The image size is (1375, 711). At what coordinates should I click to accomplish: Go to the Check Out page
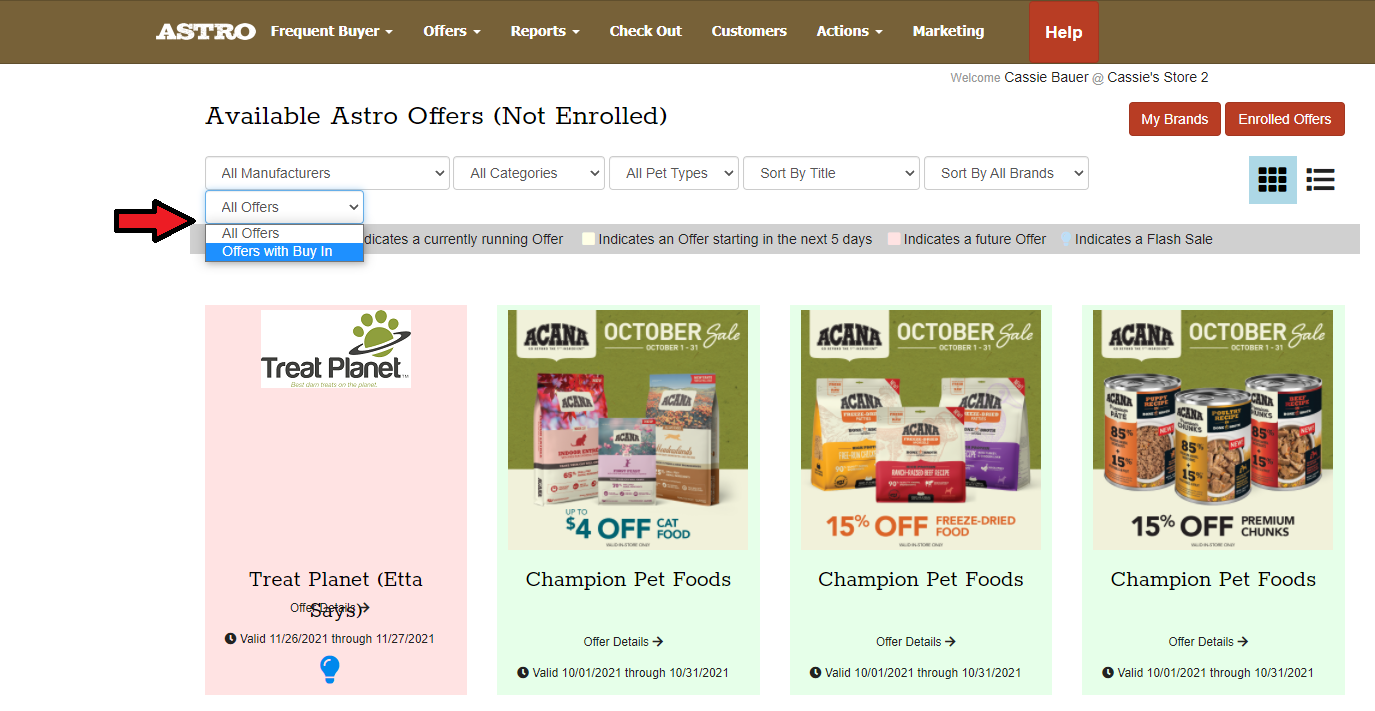pos(646,31)
